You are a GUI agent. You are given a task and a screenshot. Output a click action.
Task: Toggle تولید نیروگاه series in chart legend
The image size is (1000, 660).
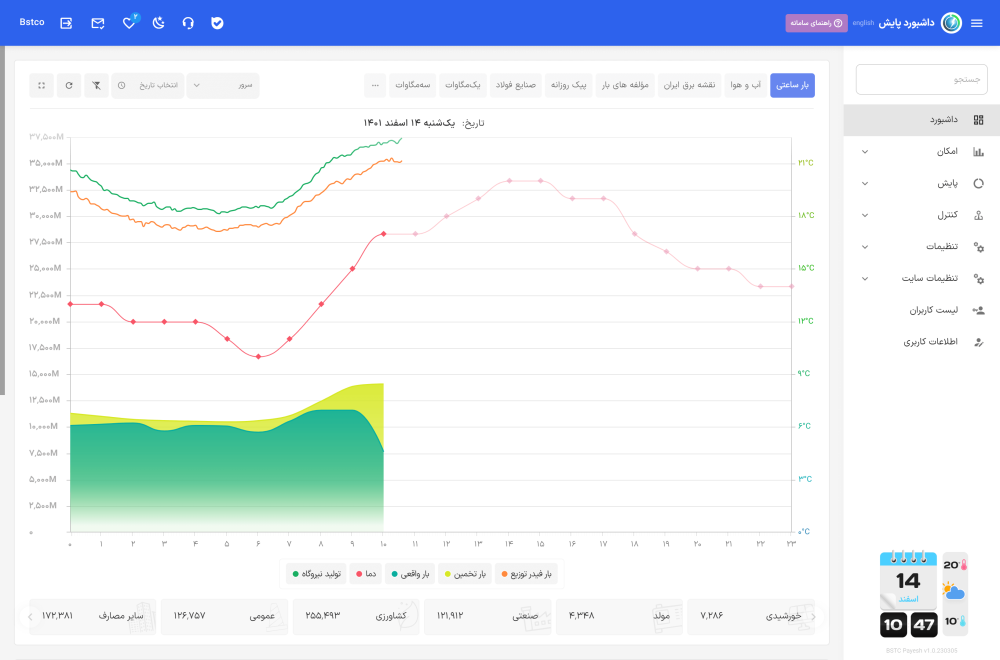316,574
